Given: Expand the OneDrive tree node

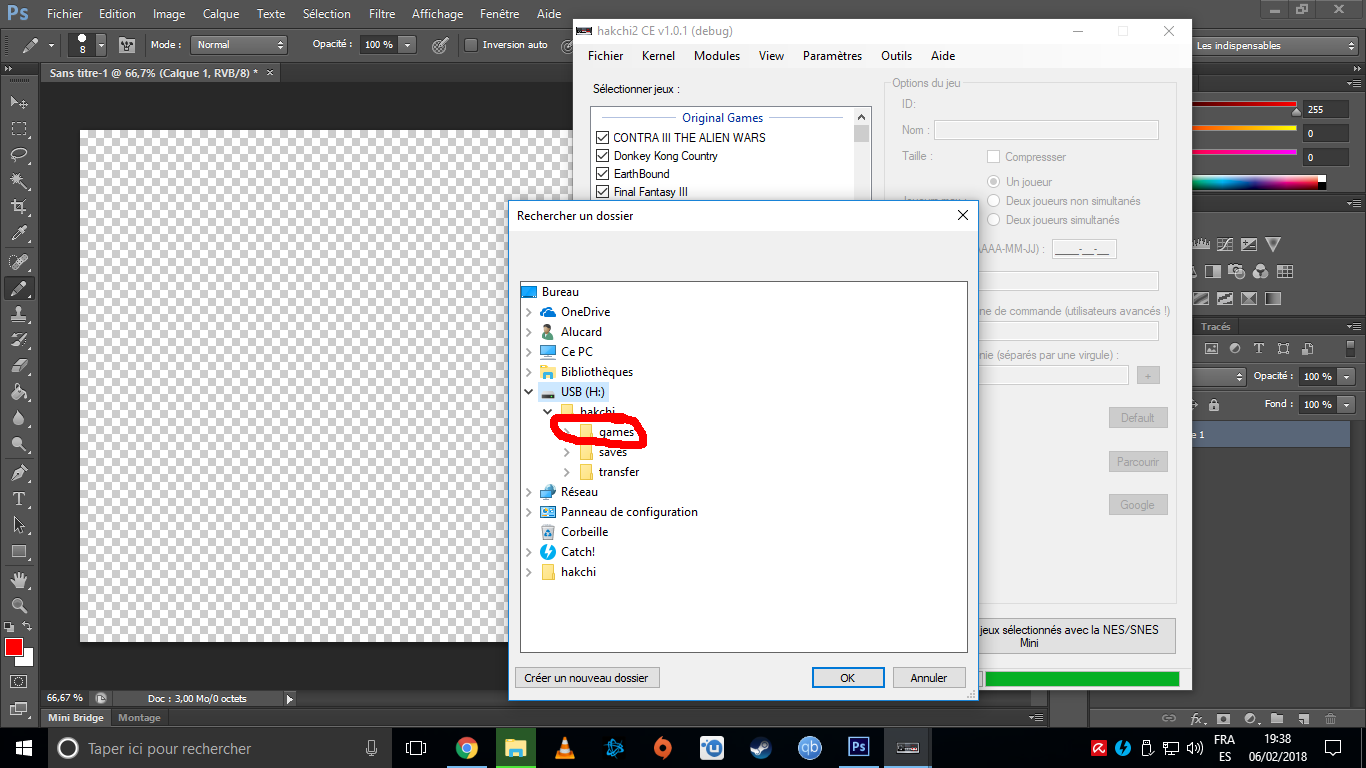Looking at the screenshot, I should tap(528, 312).
